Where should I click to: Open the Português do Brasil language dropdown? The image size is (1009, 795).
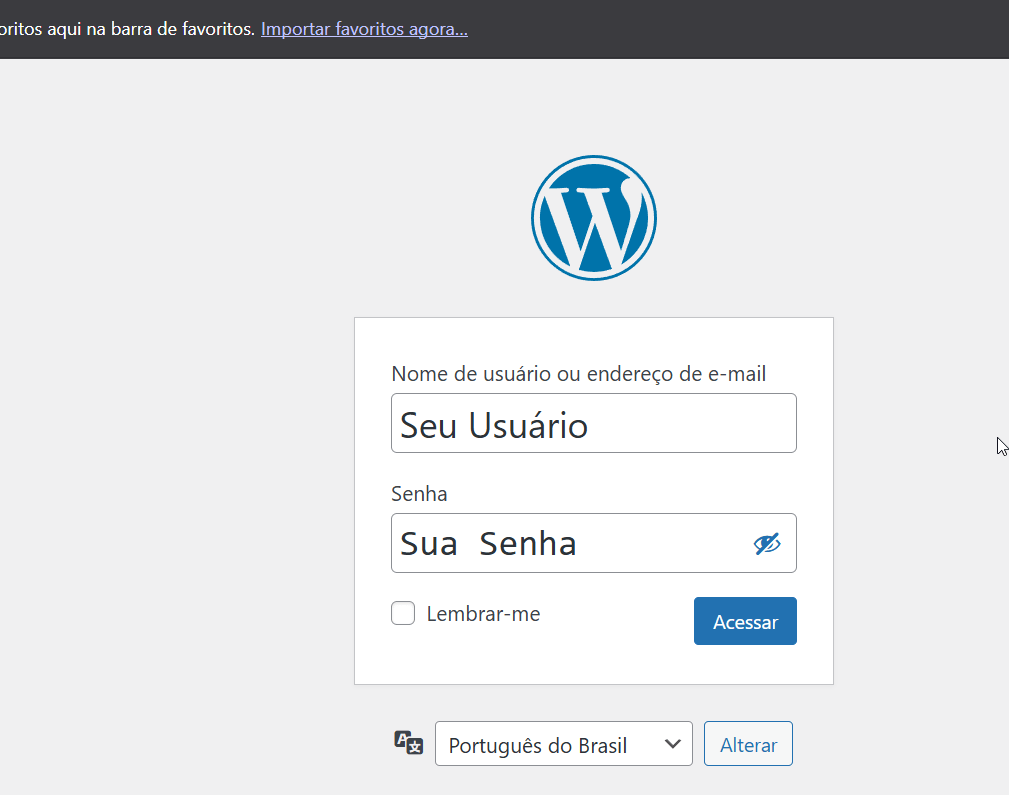pyautogui.click(x=564, y=744)
